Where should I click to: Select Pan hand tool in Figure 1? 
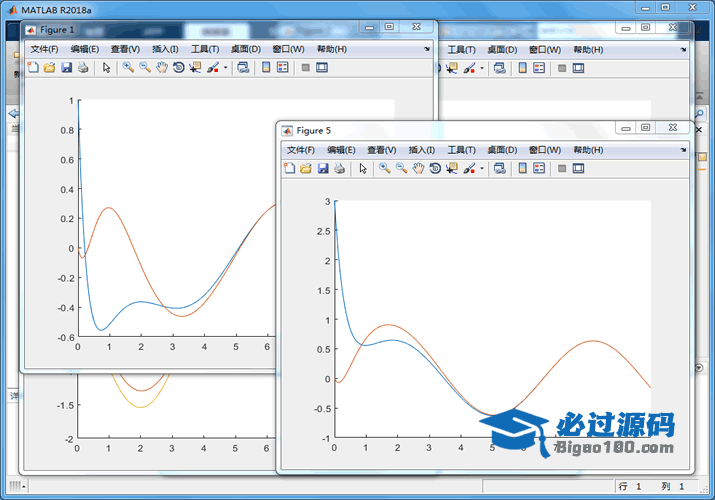click(x=162, y=67)
